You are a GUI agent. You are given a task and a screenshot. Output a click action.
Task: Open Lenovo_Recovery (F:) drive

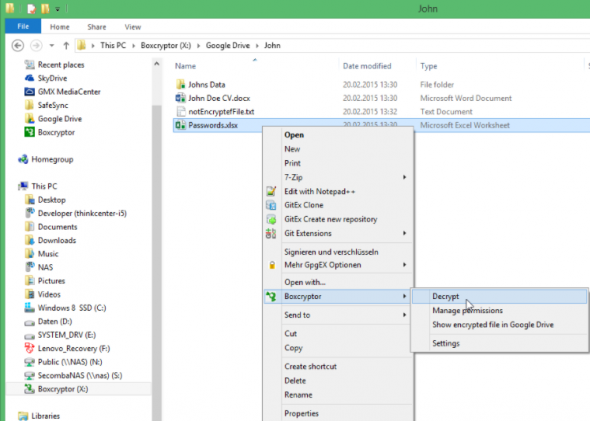pyautogui.click(x=74, y=348)
